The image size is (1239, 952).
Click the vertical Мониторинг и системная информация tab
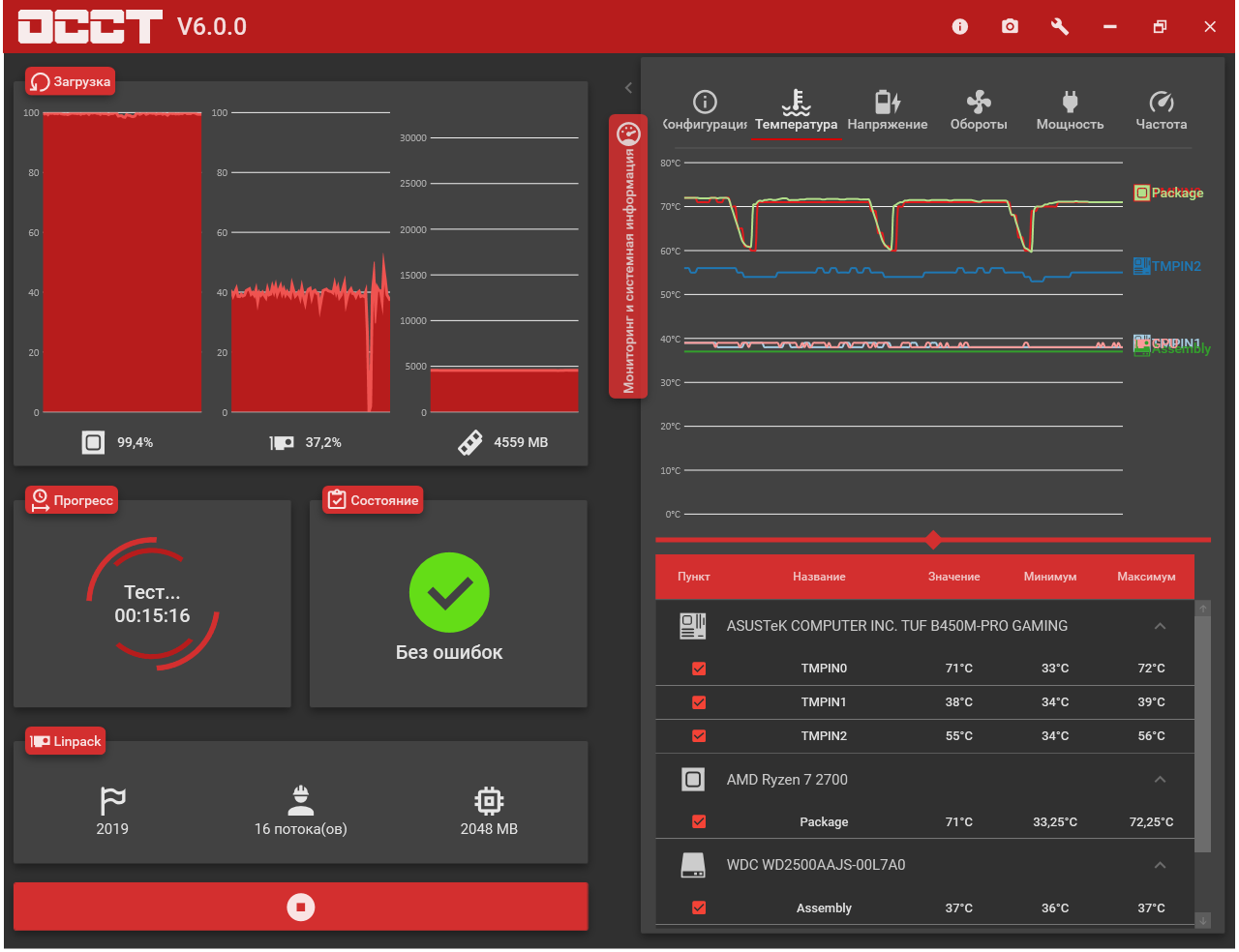coord(628,256)
